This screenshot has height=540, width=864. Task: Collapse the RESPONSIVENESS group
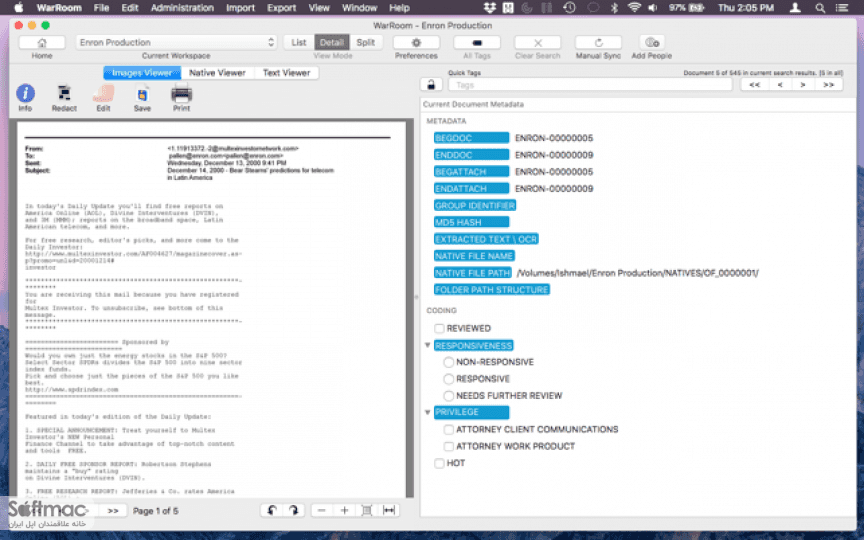point(428,345)
